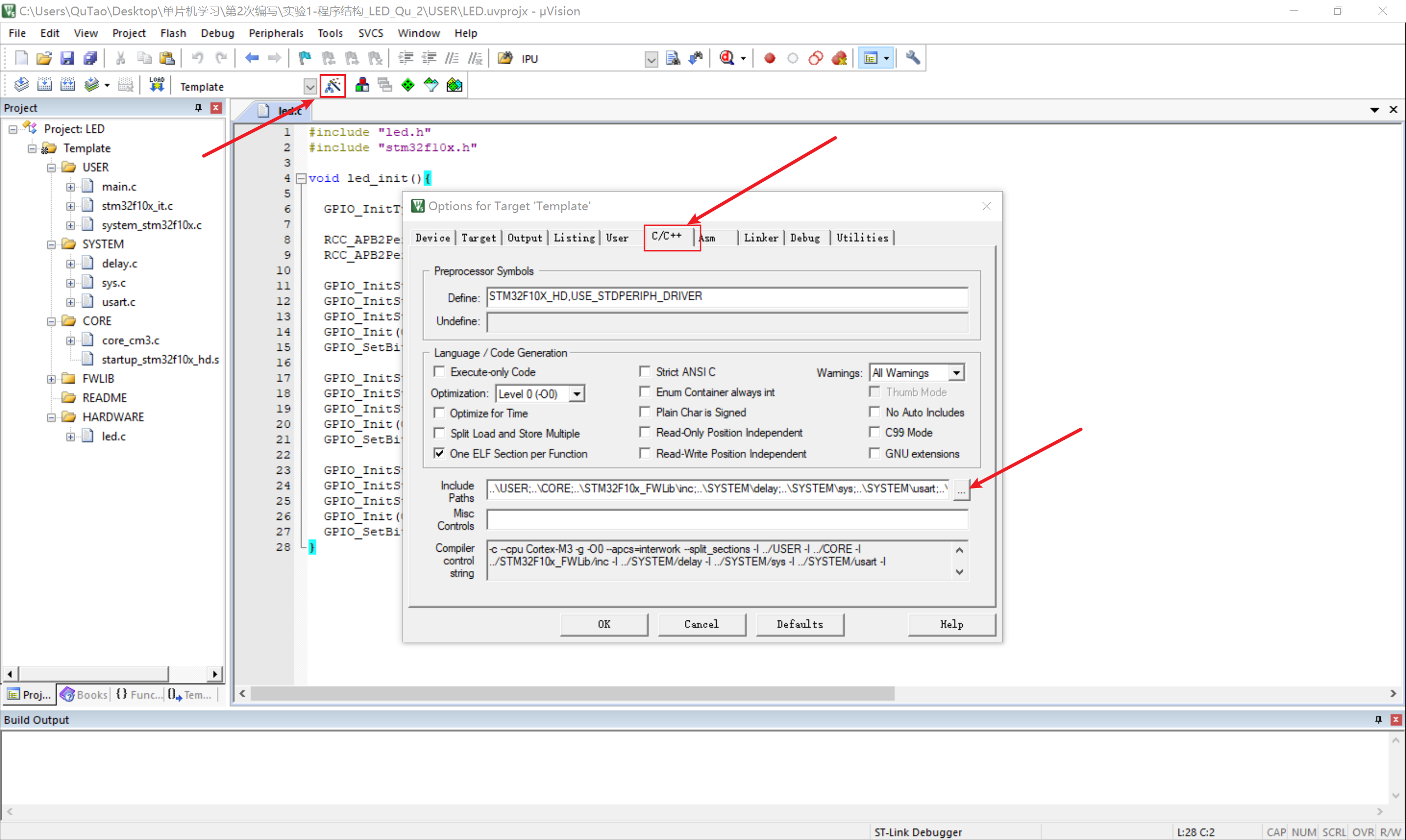Image resolution: width=1406 pixels, height=840 pixels.
Task: Click the editor horizontal scrollbar thumb
Action: [x=572, y=693]
